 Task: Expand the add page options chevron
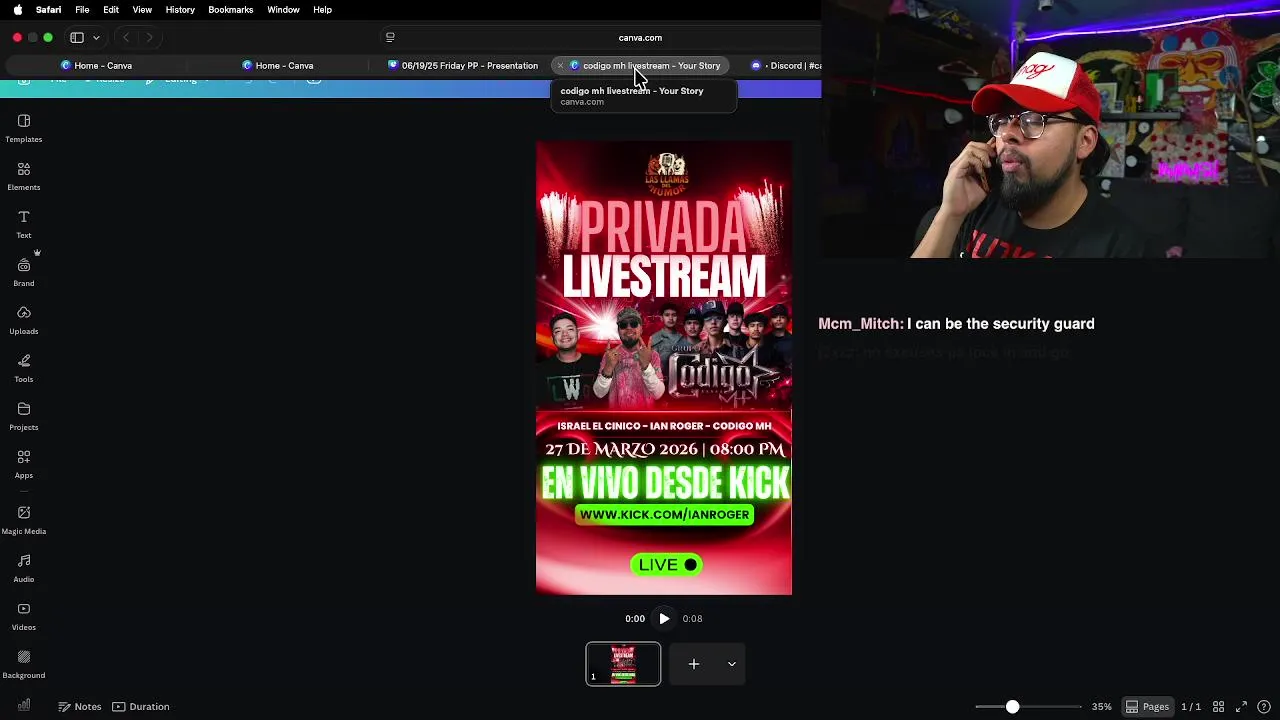tap(732, 664)
